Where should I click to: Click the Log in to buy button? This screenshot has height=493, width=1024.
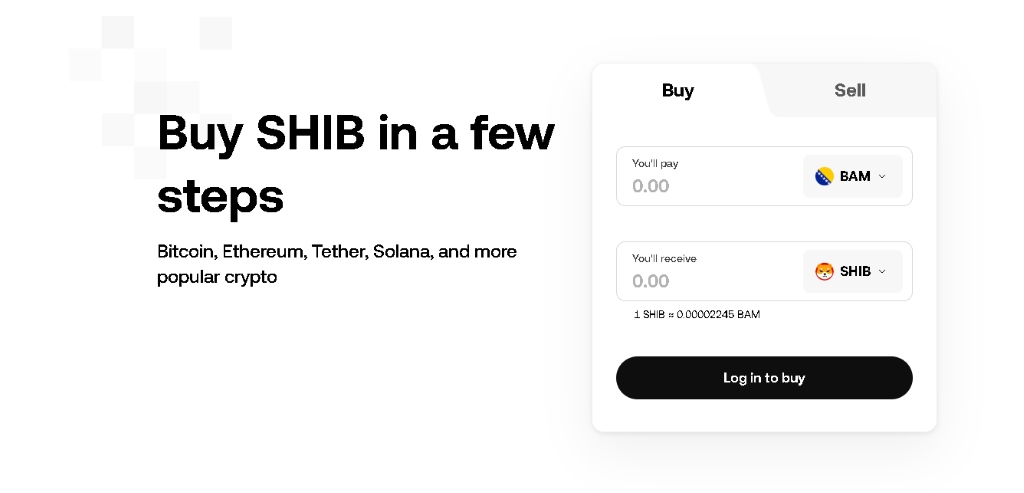point(764,377)
